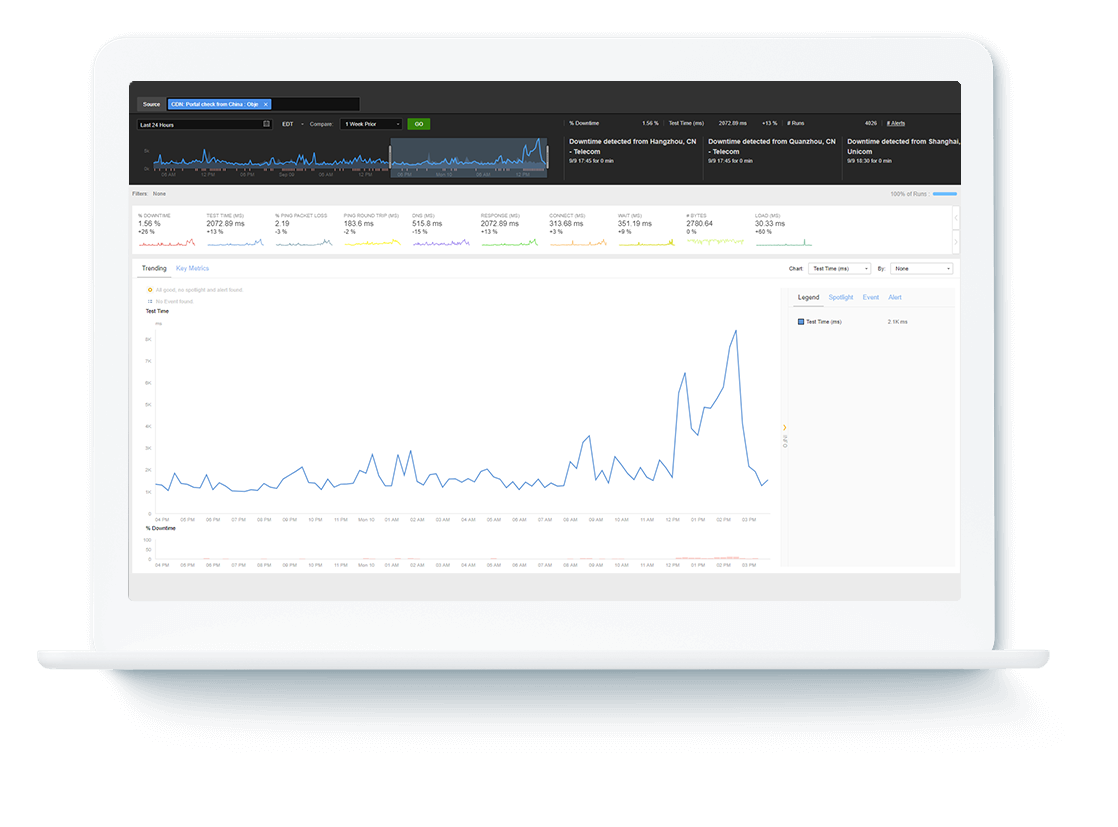Image resolution: width=1118 pixels, height=827 pixels.
Task: Select the # Bytes metric tile
Action: 714,230
